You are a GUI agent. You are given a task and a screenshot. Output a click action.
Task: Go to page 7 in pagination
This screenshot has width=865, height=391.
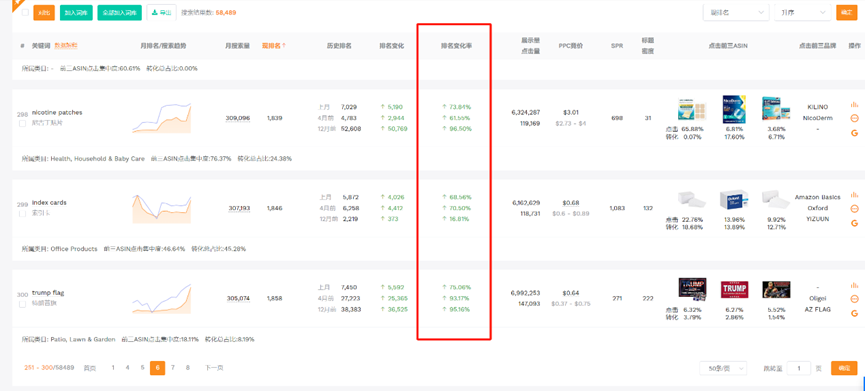click(x=173, y=368)
